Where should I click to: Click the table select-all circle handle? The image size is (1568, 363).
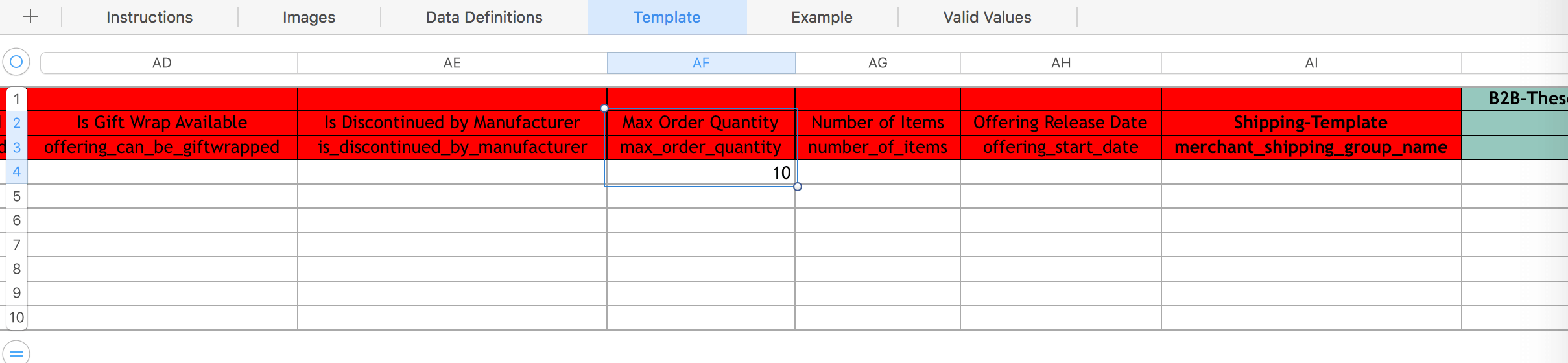16,62
